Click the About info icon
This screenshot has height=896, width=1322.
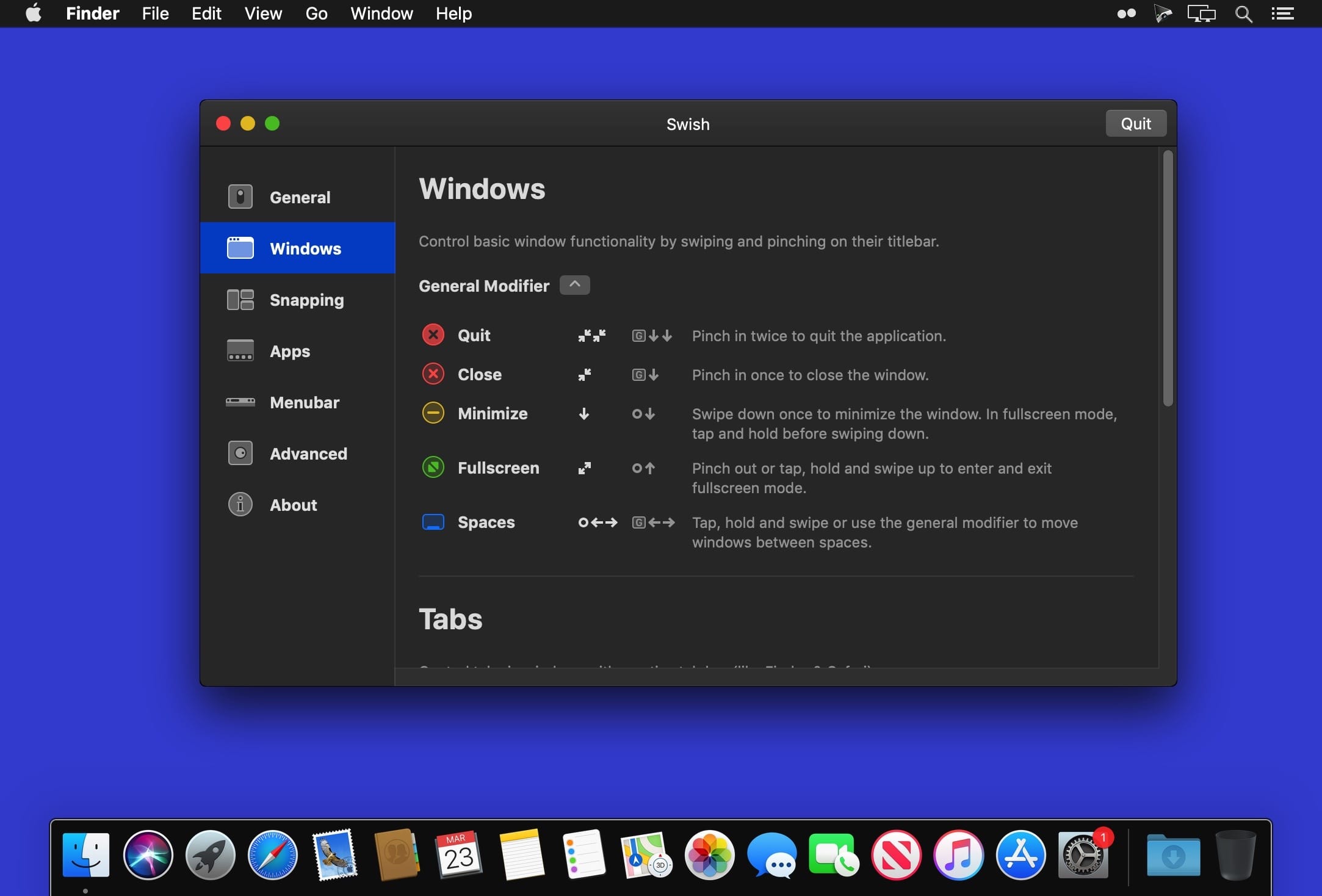tap(240, 505)
